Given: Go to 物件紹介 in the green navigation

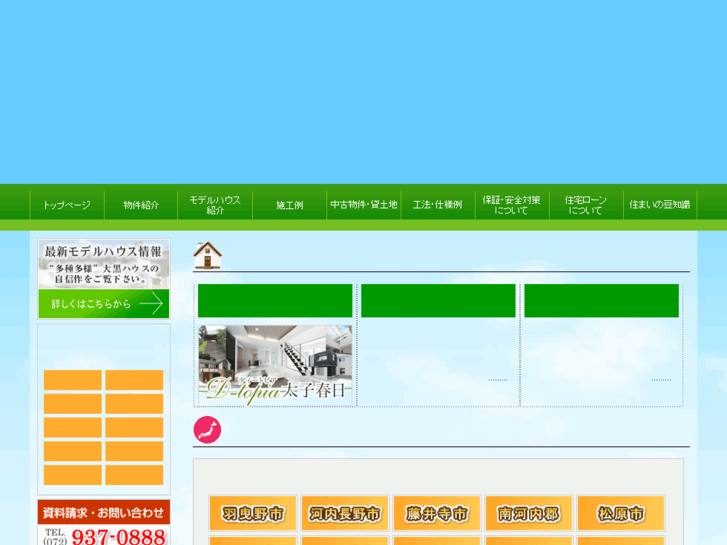Looking at the screenshot, I should (x=141, y=205).
